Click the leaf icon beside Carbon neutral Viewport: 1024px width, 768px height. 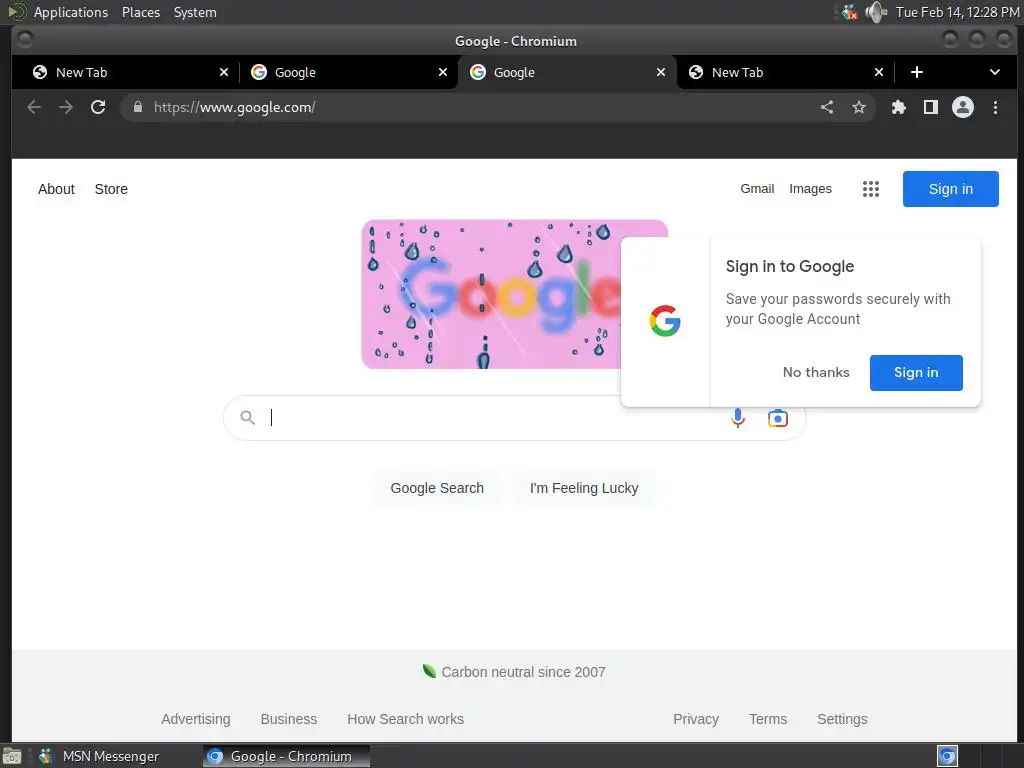429,671
